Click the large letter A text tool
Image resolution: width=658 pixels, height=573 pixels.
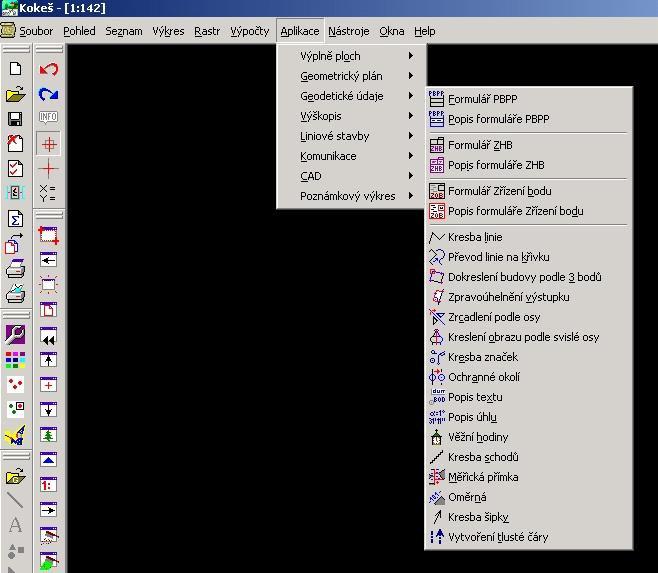[16, 525]
